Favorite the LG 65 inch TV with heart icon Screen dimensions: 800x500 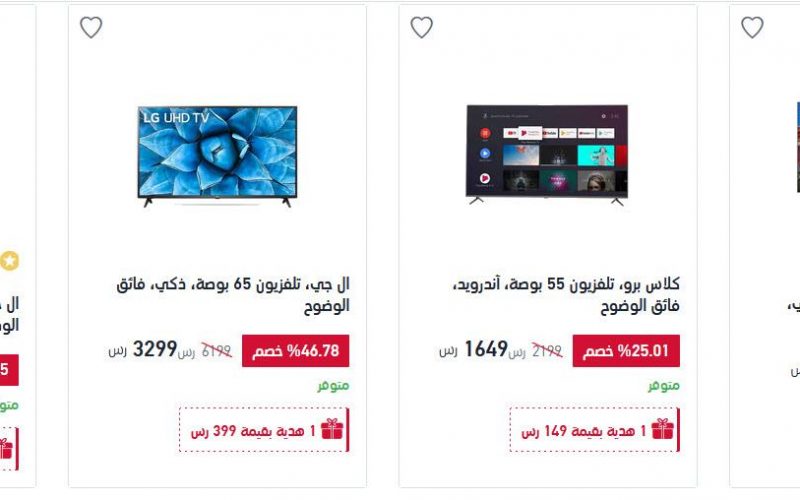click(x=91, y=27)
